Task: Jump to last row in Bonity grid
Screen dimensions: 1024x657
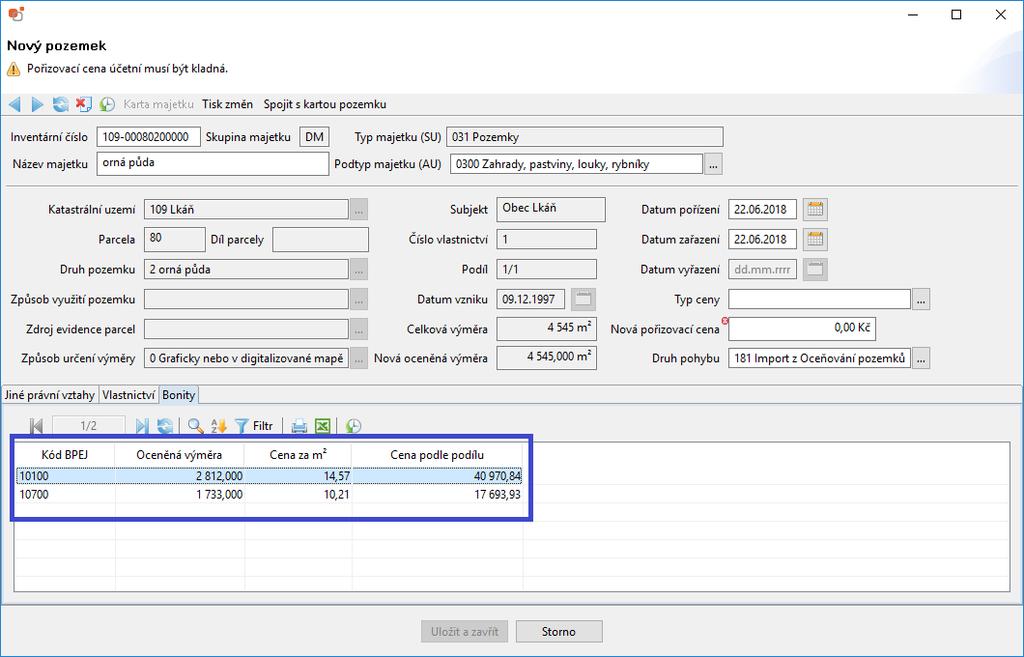Action: pos(142,426)
